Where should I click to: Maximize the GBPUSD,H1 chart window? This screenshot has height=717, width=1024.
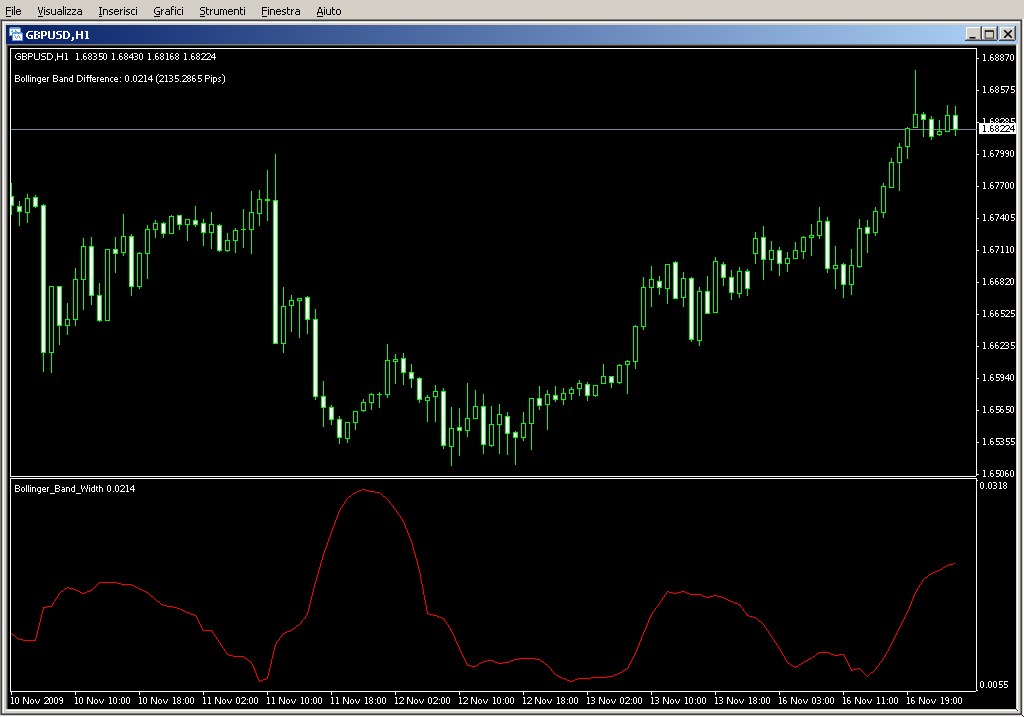(x=989, y=34)
